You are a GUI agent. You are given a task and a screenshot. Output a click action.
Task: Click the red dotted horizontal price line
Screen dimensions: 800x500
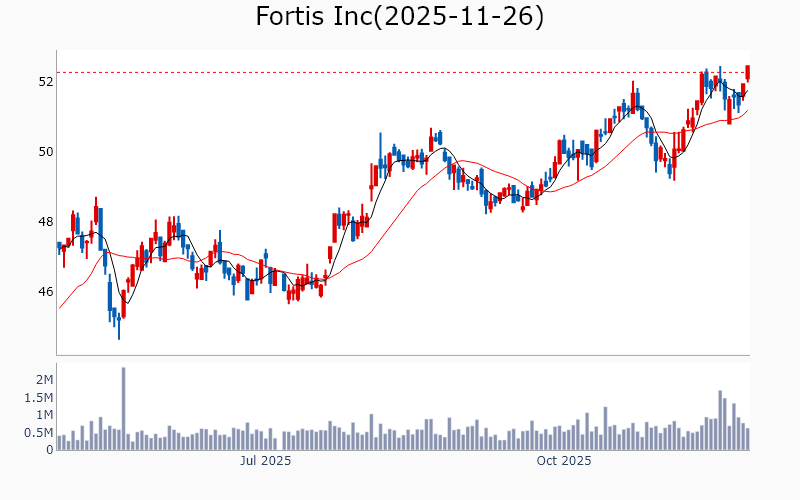400,72
